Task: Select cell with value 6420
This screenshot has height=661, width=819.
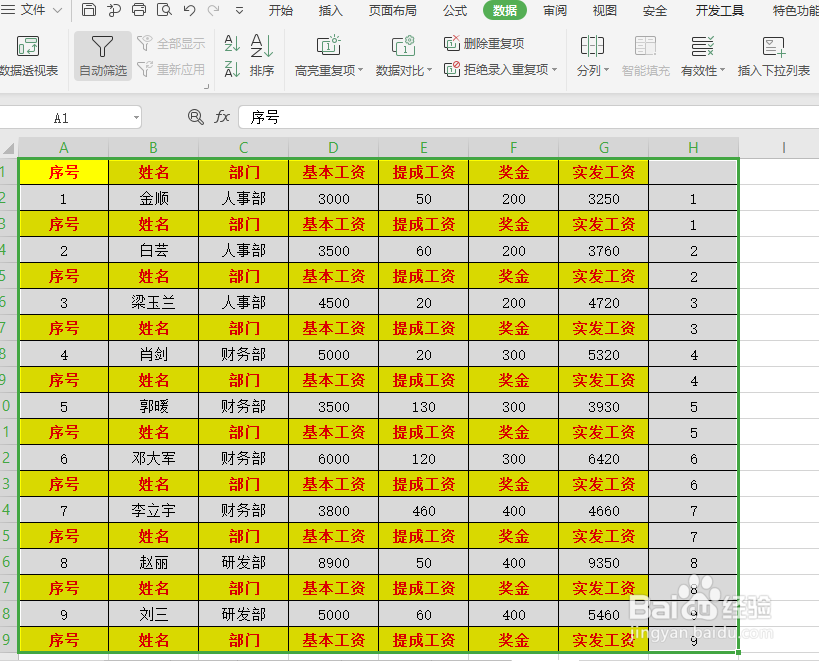Action: [604, 458]
